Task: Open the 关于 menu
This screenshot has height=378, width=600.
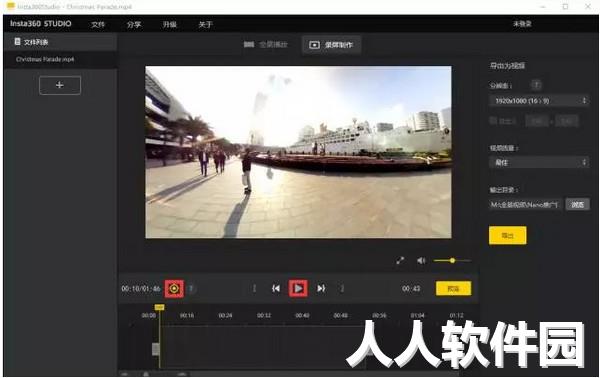Action: [205, 24]
